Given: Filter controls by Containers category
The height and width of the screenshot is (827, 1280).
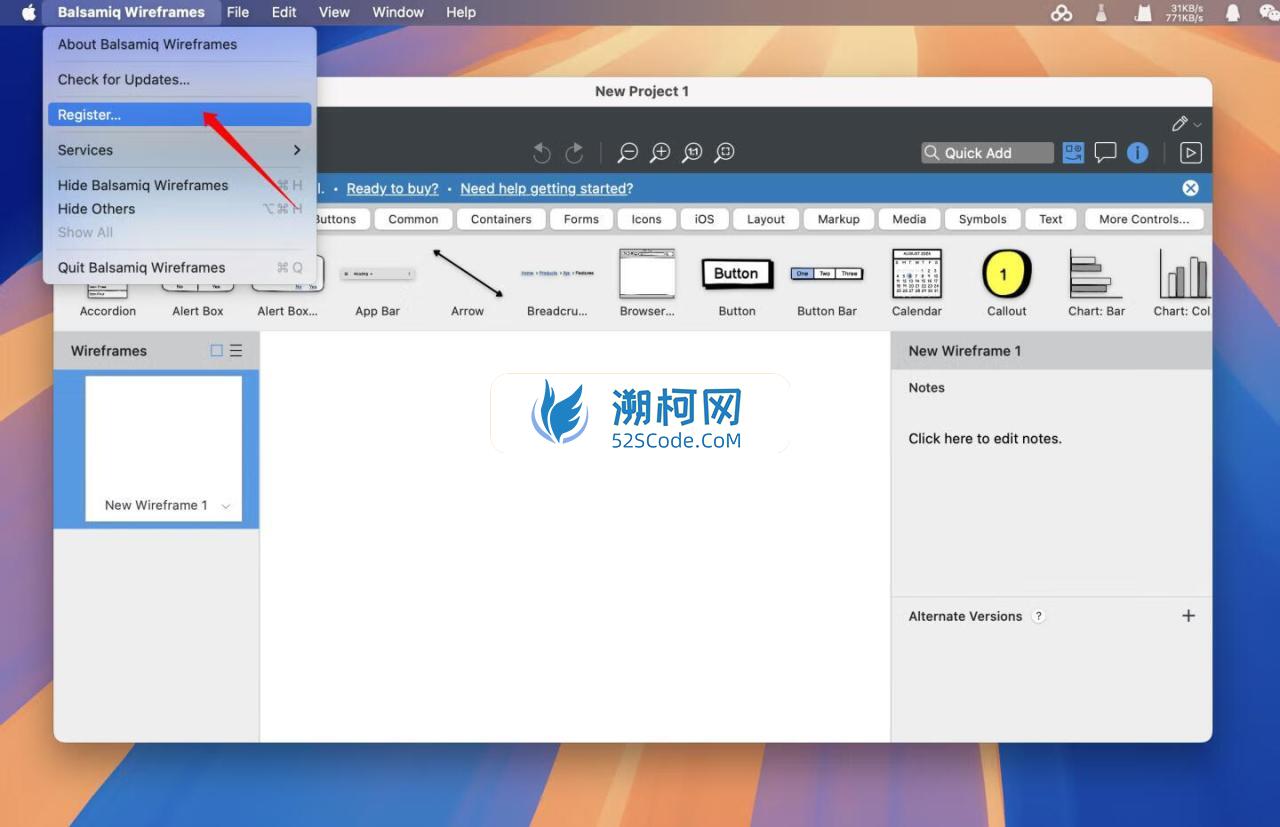Looking at the screenshot, I should (501, 219).
